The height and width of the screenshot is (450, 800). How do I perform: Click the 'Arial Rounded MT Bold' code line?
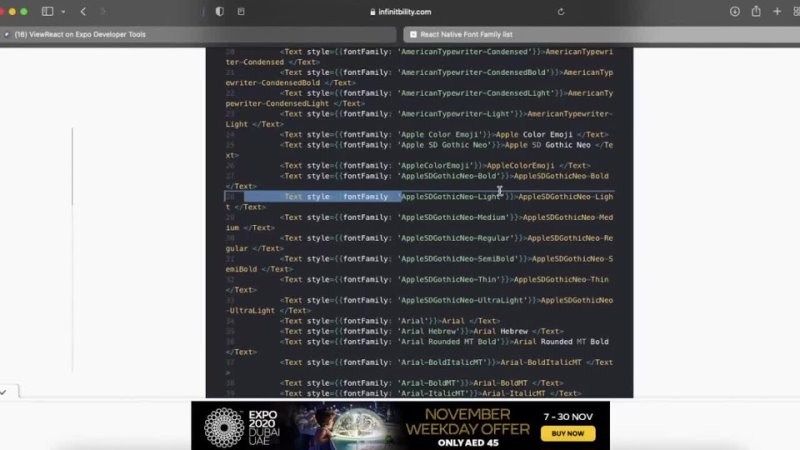point(419,347)
